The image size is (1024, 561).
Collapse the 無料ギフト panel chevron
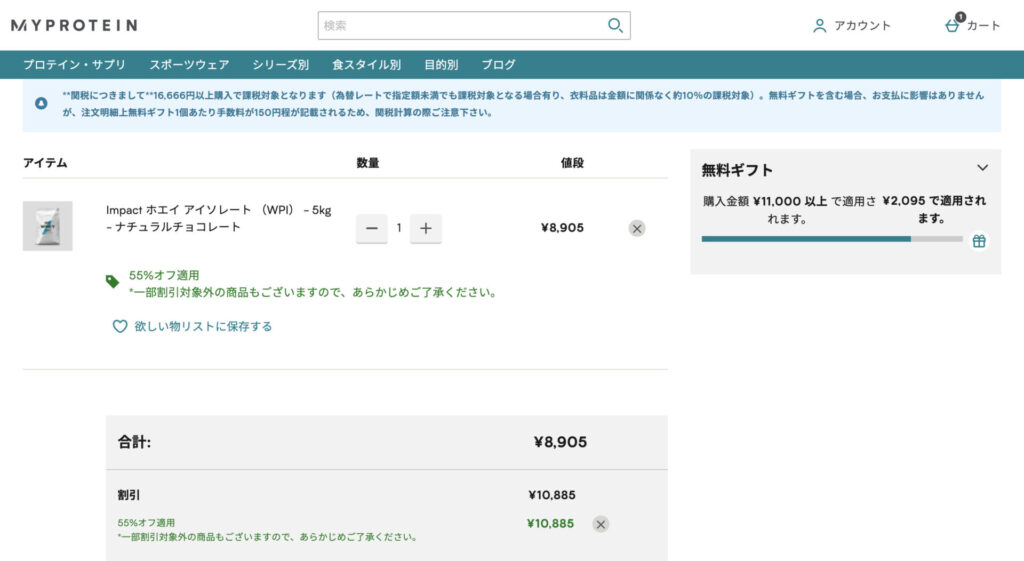(x=982, y=168)
